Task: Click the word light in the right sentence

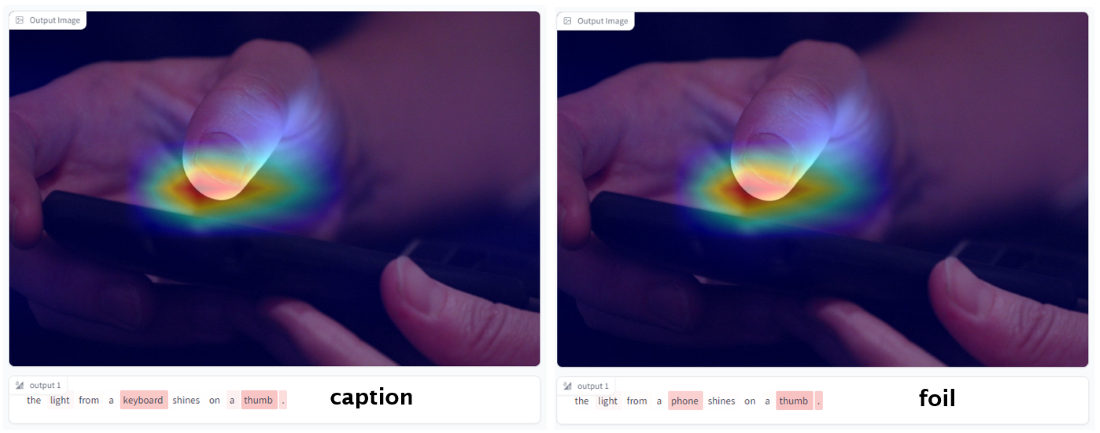Action: pyautogui.click(x=608, y=401)
